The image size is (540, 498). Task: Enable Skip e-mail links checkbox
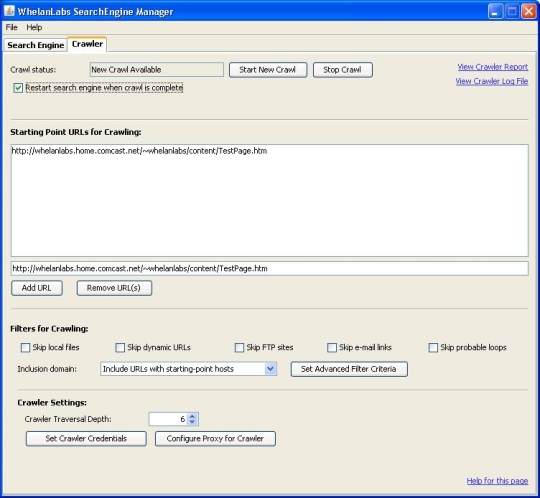coord(332,347)
